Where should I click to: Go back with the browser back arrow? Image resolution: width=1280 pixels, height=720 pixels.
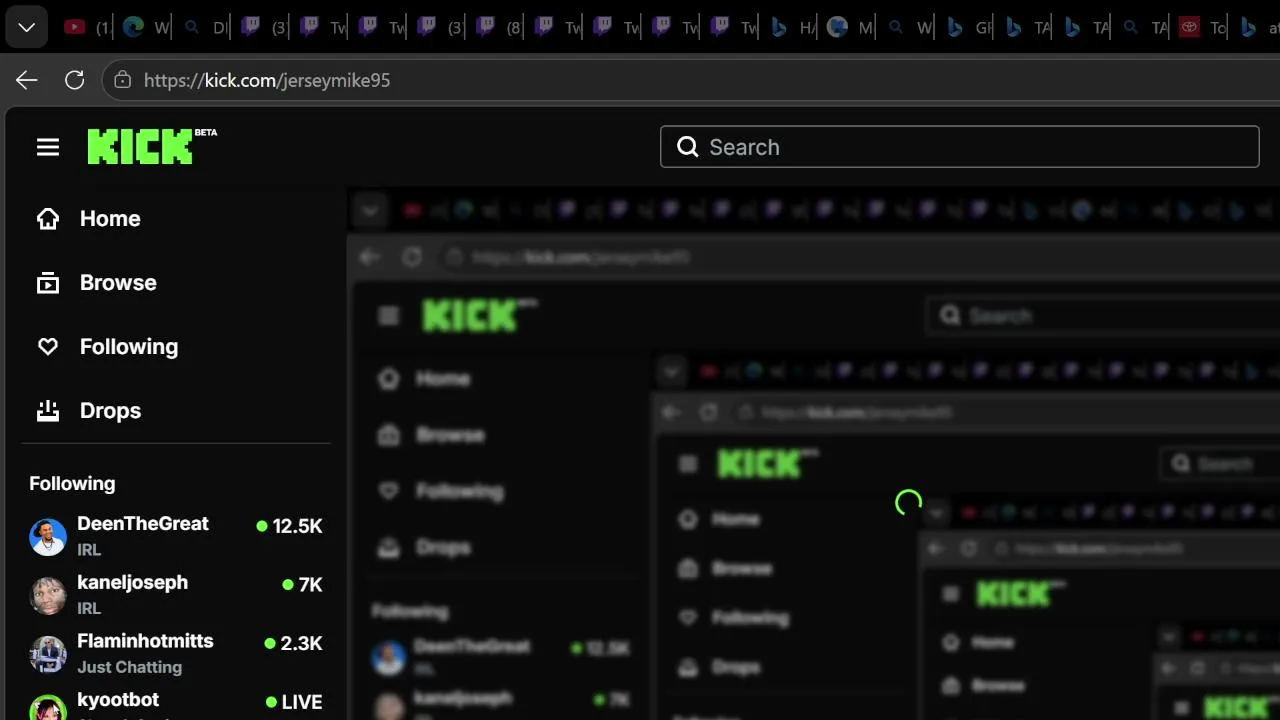pyautogui.click(x=27, y=80)
